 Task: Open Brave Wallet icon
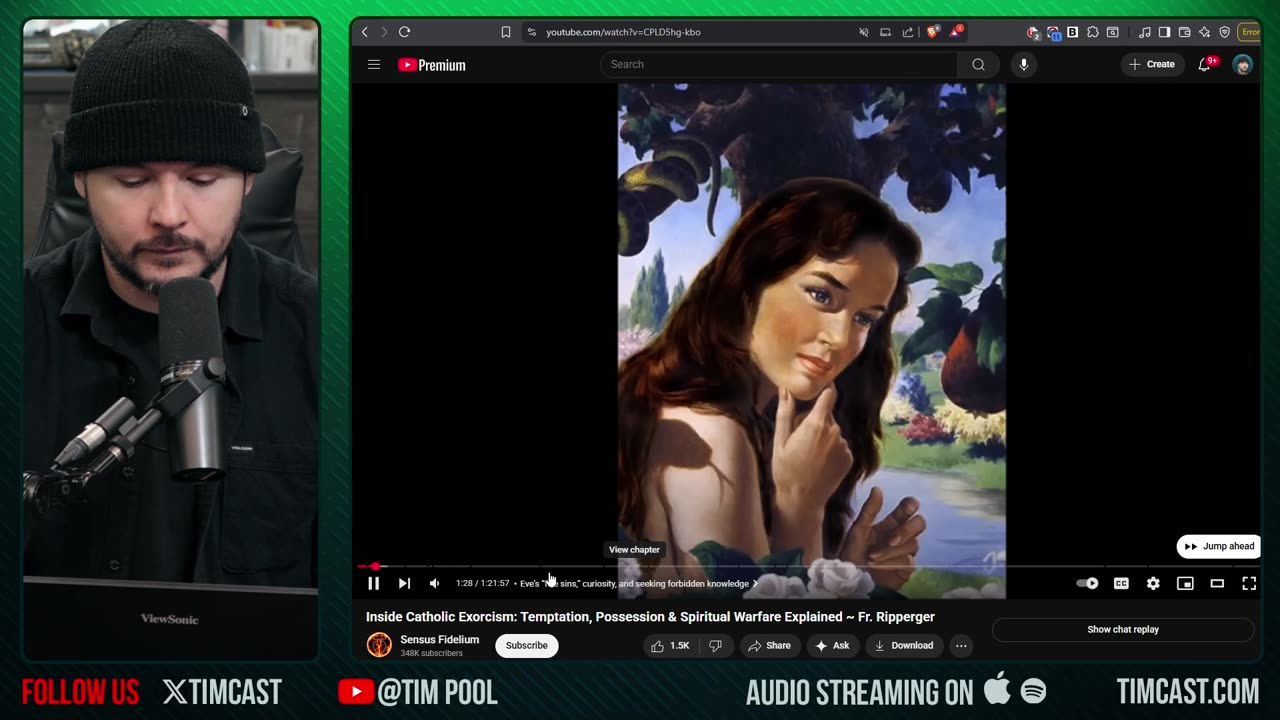(x=1184, y=32)
